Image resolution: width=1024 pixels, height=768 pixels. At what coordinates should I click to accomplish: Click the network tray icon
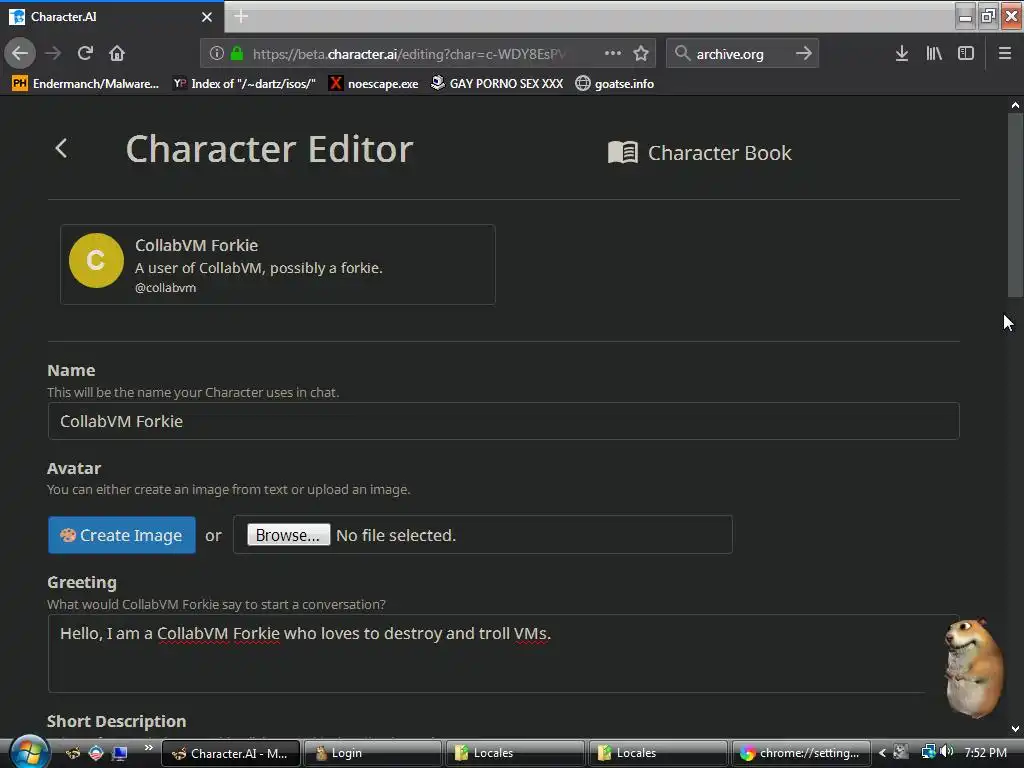click(928, 752)
